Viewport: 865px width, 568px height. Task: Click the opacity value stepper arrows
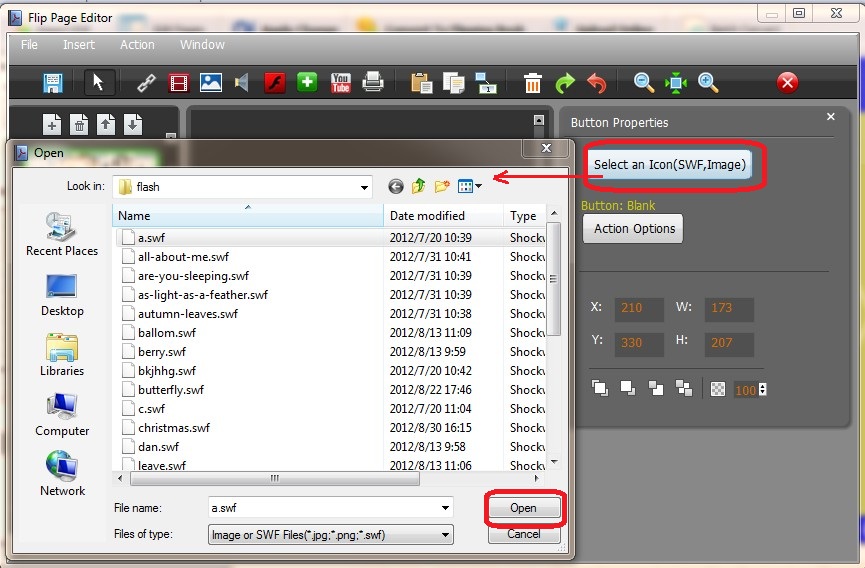[763, 389]
